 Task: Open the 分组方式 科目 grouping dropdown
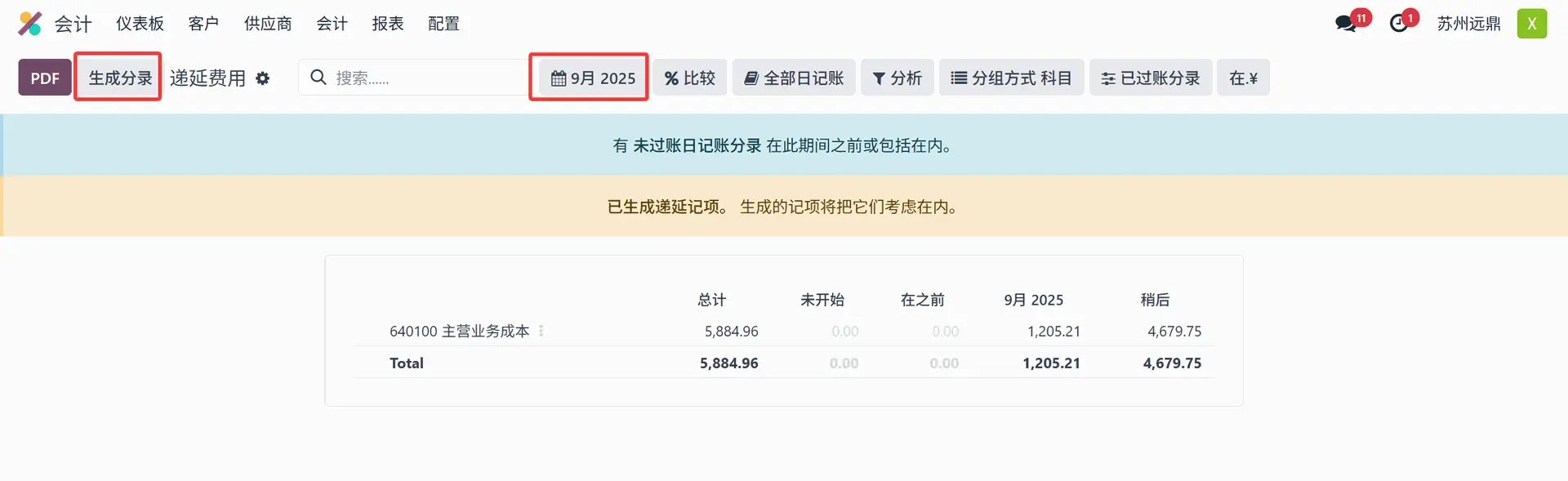click(1011, 78)
